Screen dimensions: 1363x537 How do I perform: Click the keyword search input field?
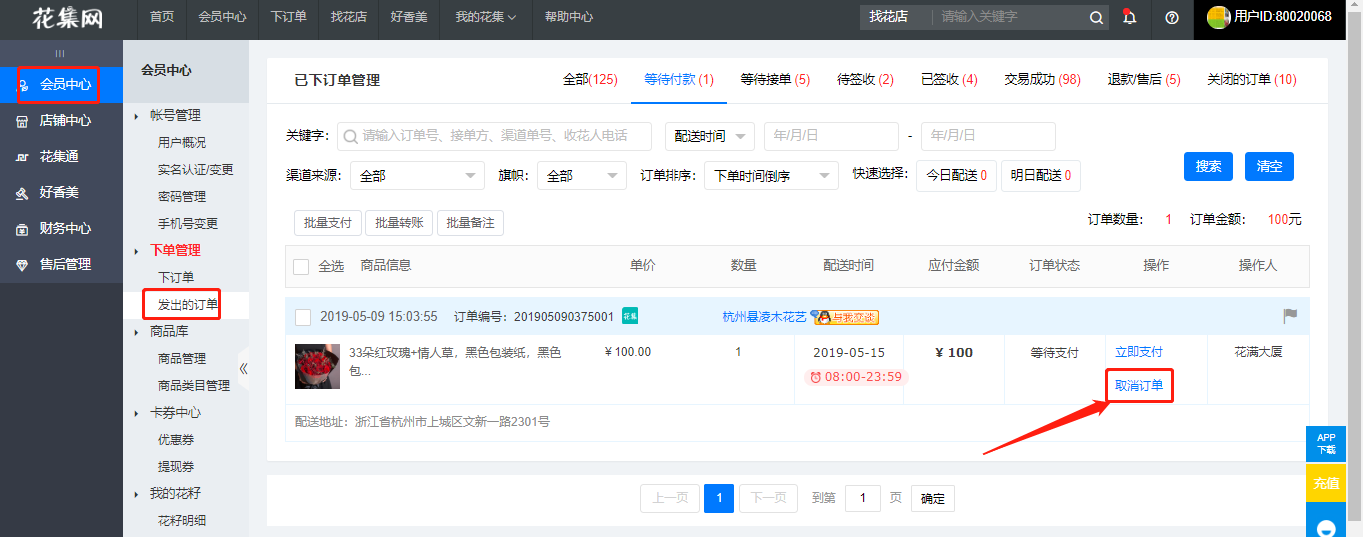click(494, 136)
